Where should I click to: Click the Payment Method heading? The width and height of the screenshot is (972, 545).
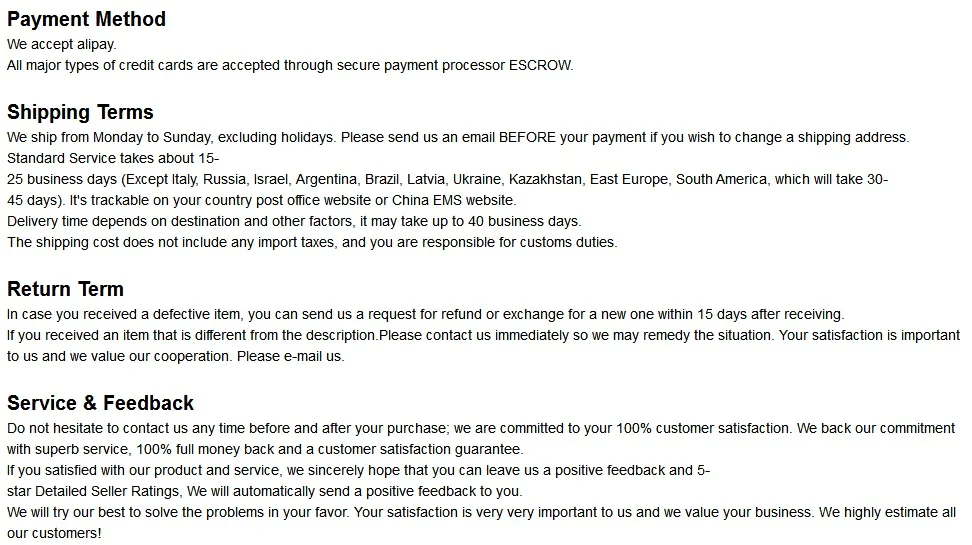(x=86, y=19)
